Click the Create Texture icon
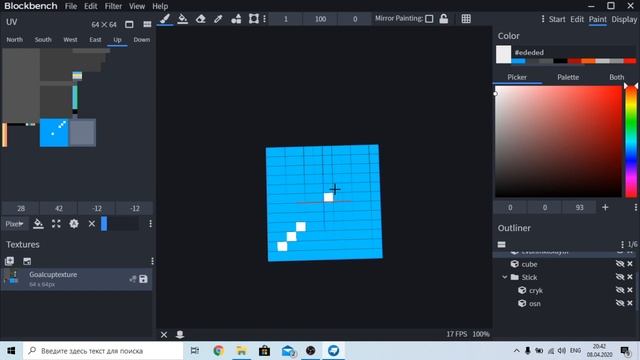640x360 pixels. 27,261
